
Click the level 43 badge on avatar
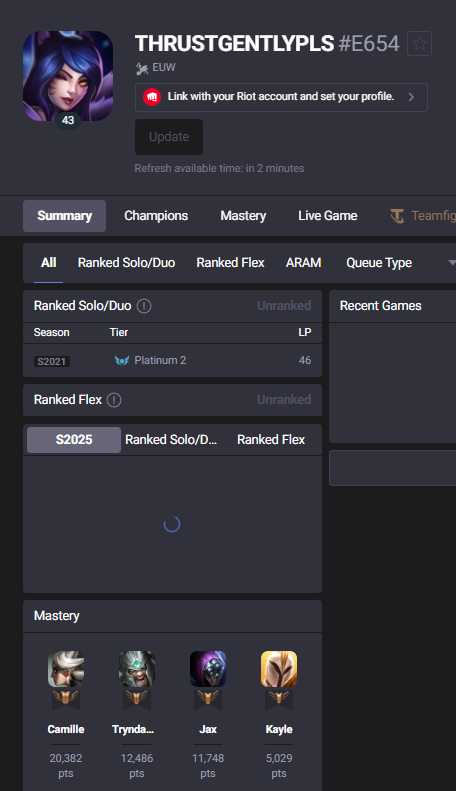pos(68,121)
